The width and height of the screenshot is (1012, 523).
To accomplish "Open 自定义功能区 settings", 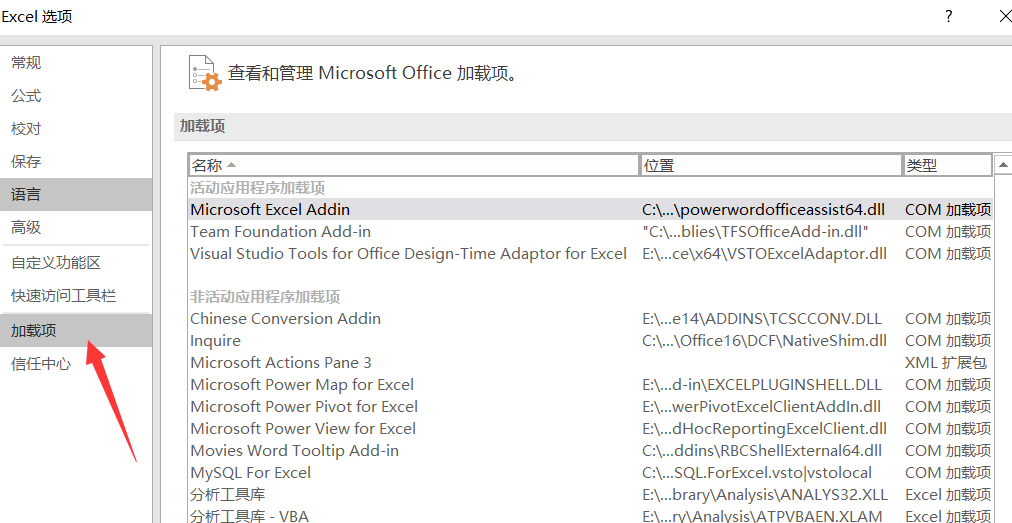I will [76, 263].
